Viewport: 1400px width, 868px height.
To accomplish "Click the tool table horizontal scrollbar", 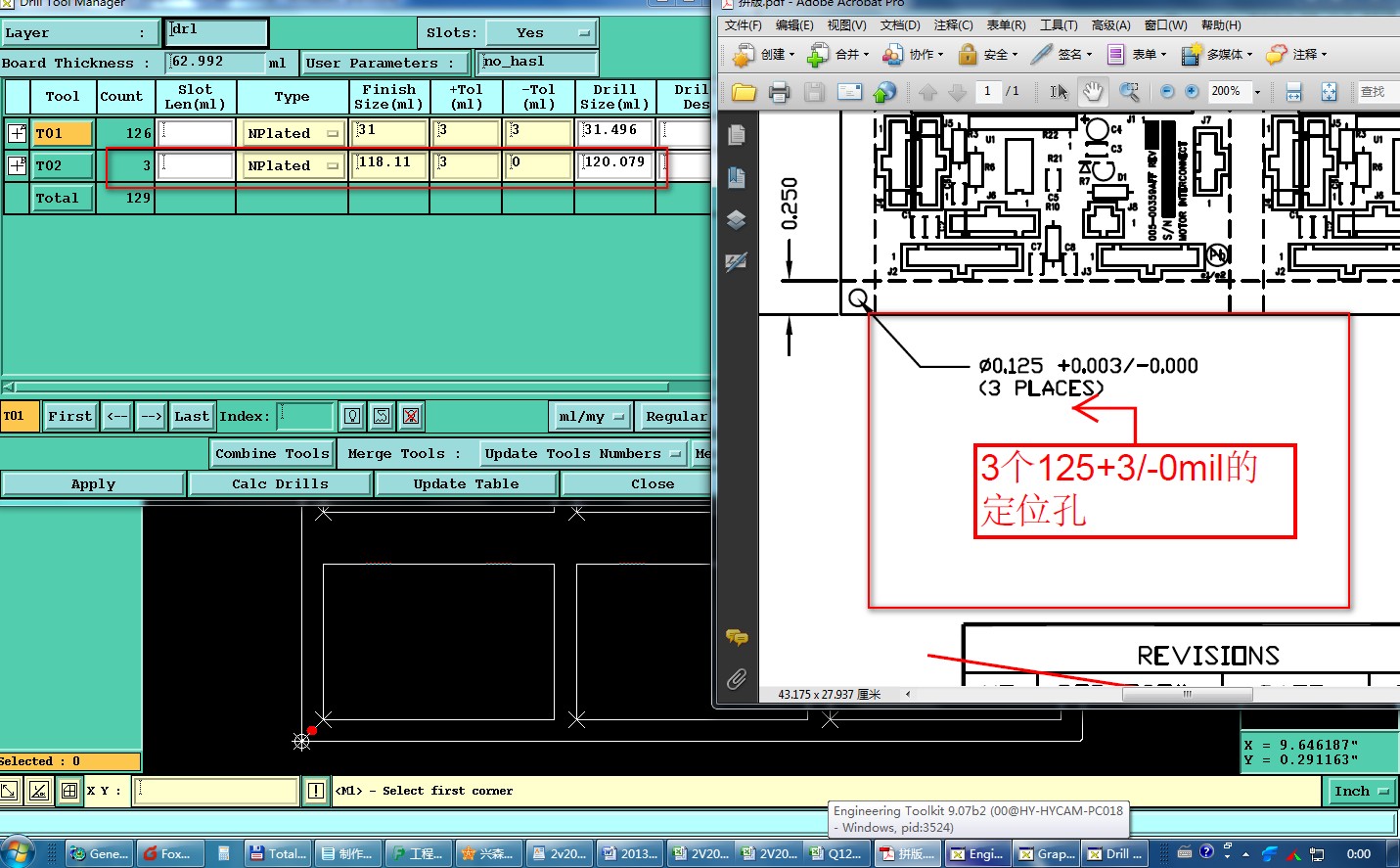I will point(342,388).
